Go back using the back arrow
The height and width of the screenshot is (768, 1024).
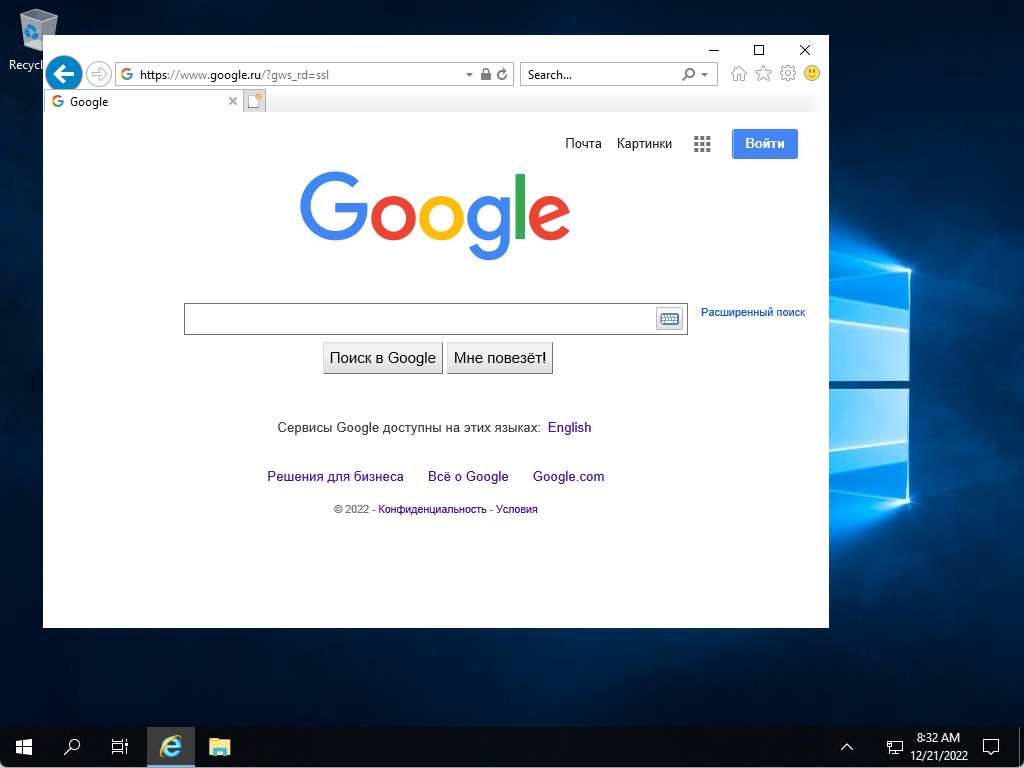pos(63,73)
